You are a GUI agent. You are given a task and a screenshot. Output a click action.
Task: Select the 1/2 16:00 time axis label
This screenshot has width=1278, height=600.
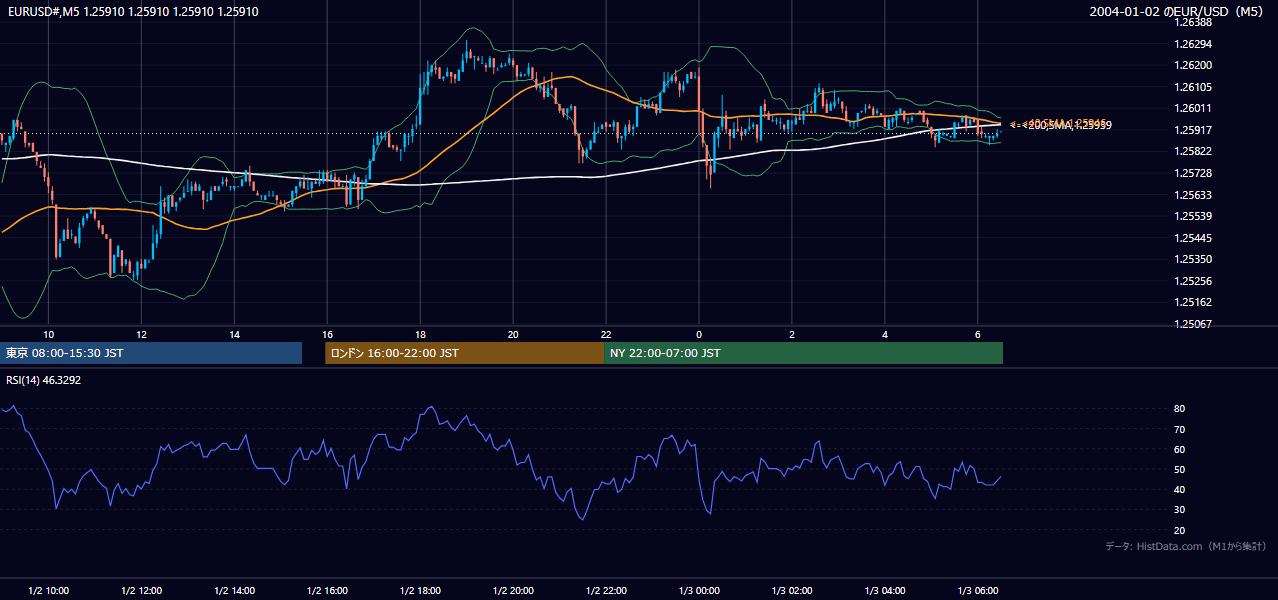[327, 591]
